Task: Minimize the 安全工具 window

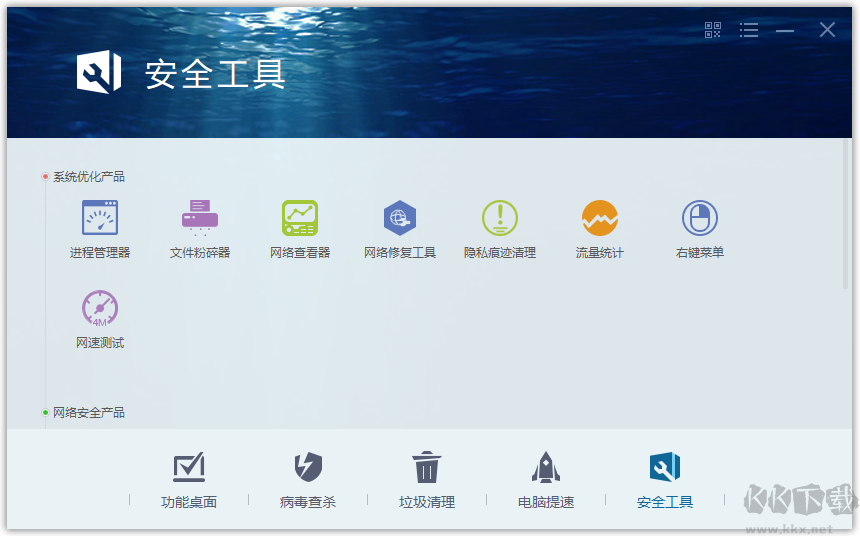Action: pos(785,31)
